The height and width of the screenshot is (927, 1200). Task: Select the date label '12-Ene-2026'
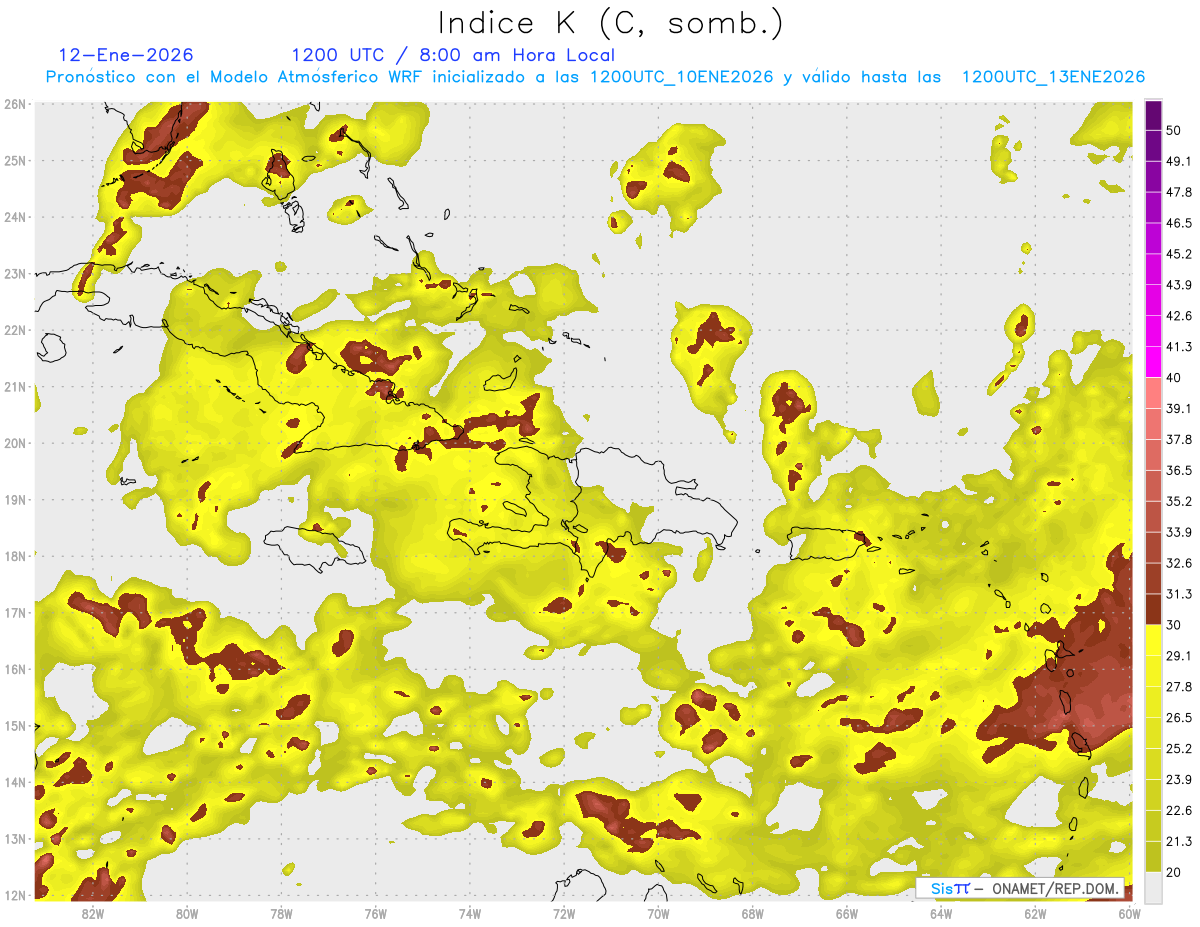coord(126,55)
